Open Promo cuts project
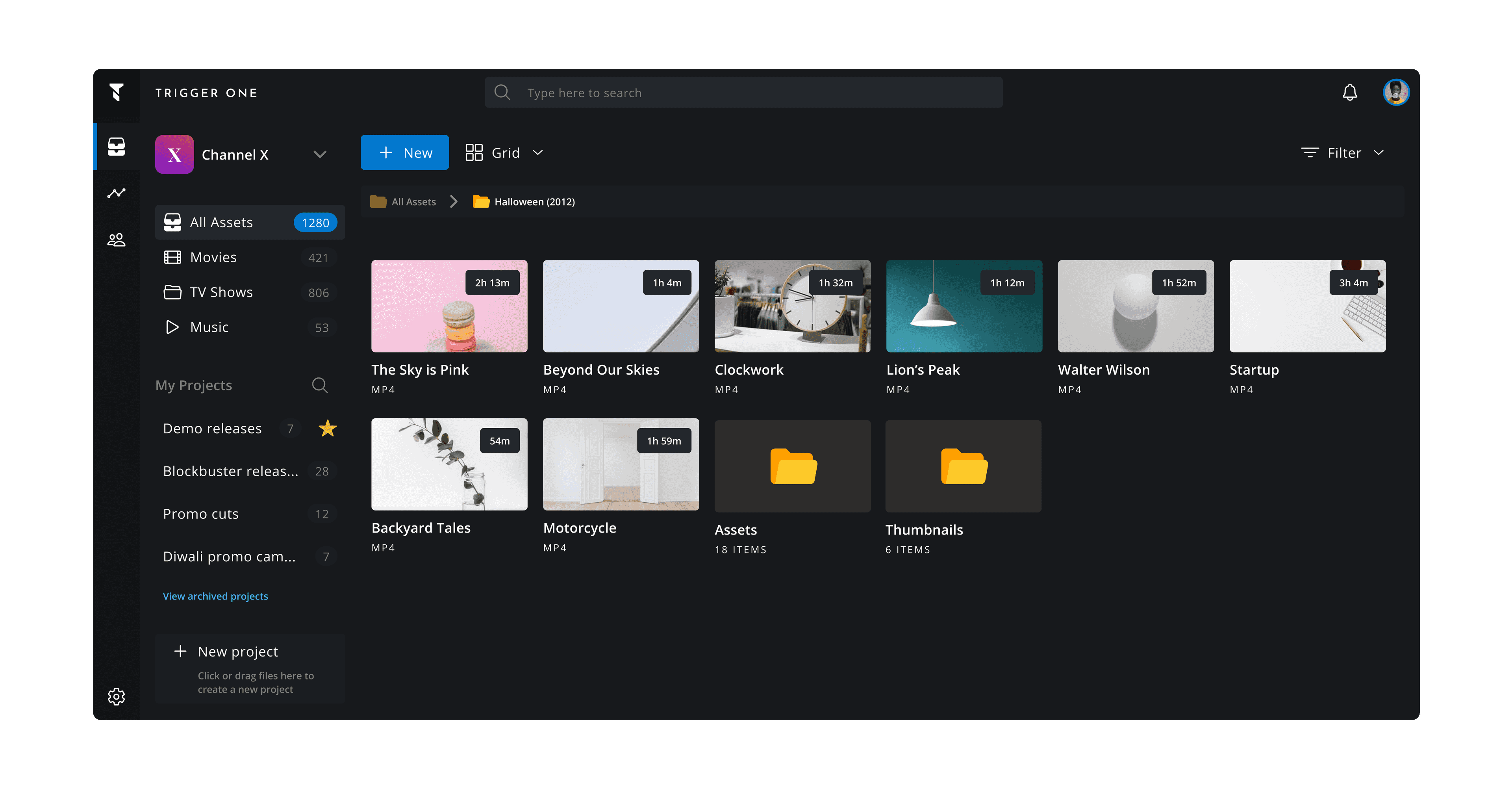The image size is (1512, 789). (201, 514)
